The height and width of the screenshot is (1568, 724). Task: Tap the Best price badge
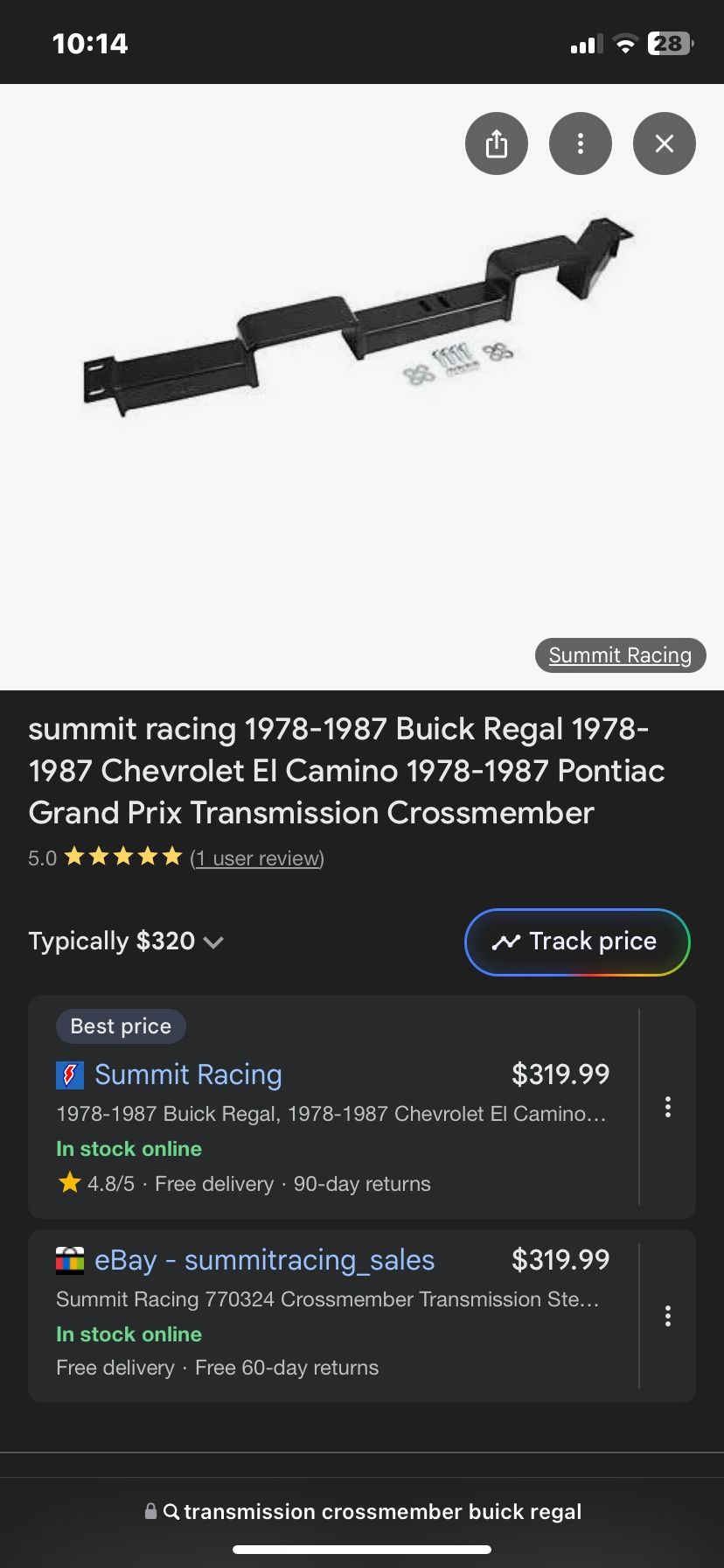click(121, 1026)
